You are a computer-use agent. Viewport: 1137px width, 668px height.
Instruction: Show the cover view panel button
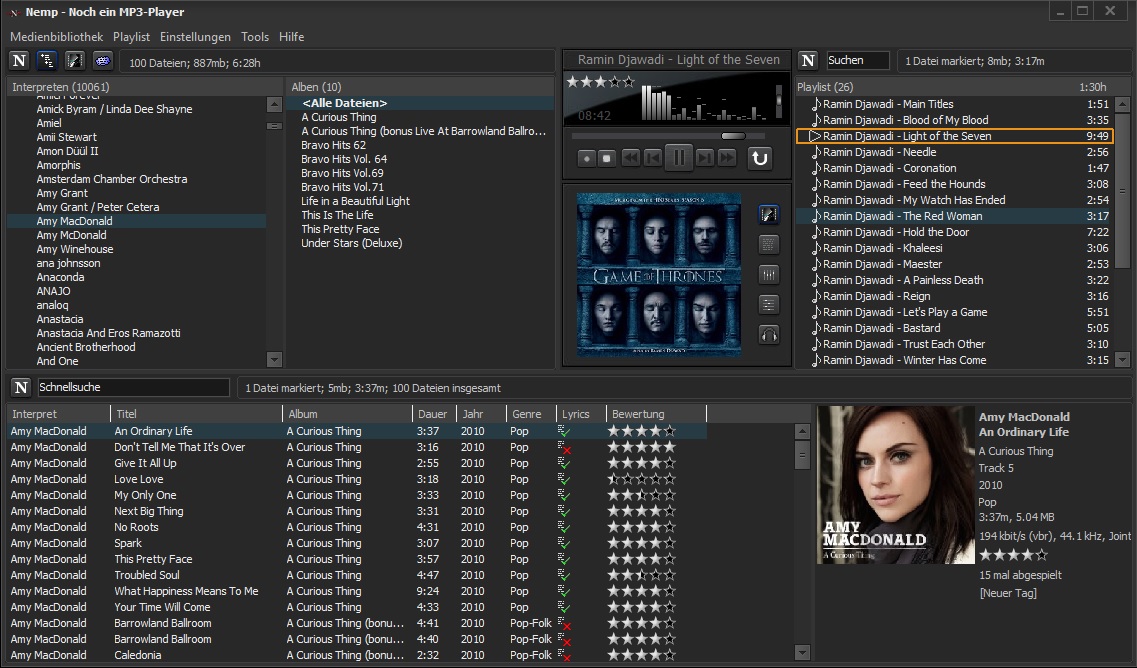click(x=769, y=215)
